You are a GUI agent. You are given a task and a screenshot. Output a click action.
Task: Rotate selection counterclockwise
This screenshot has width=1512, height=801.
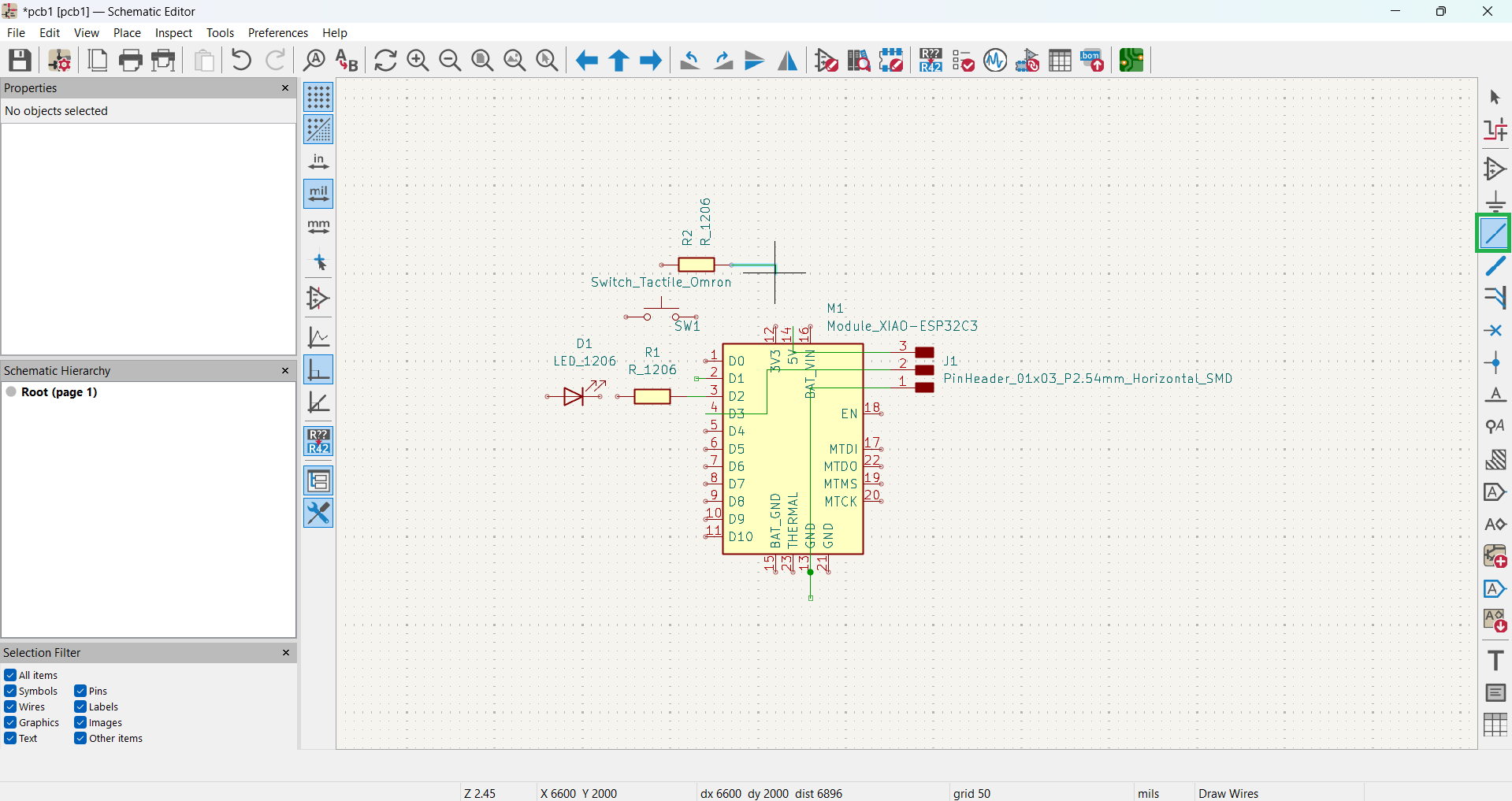tap(690, 60)
